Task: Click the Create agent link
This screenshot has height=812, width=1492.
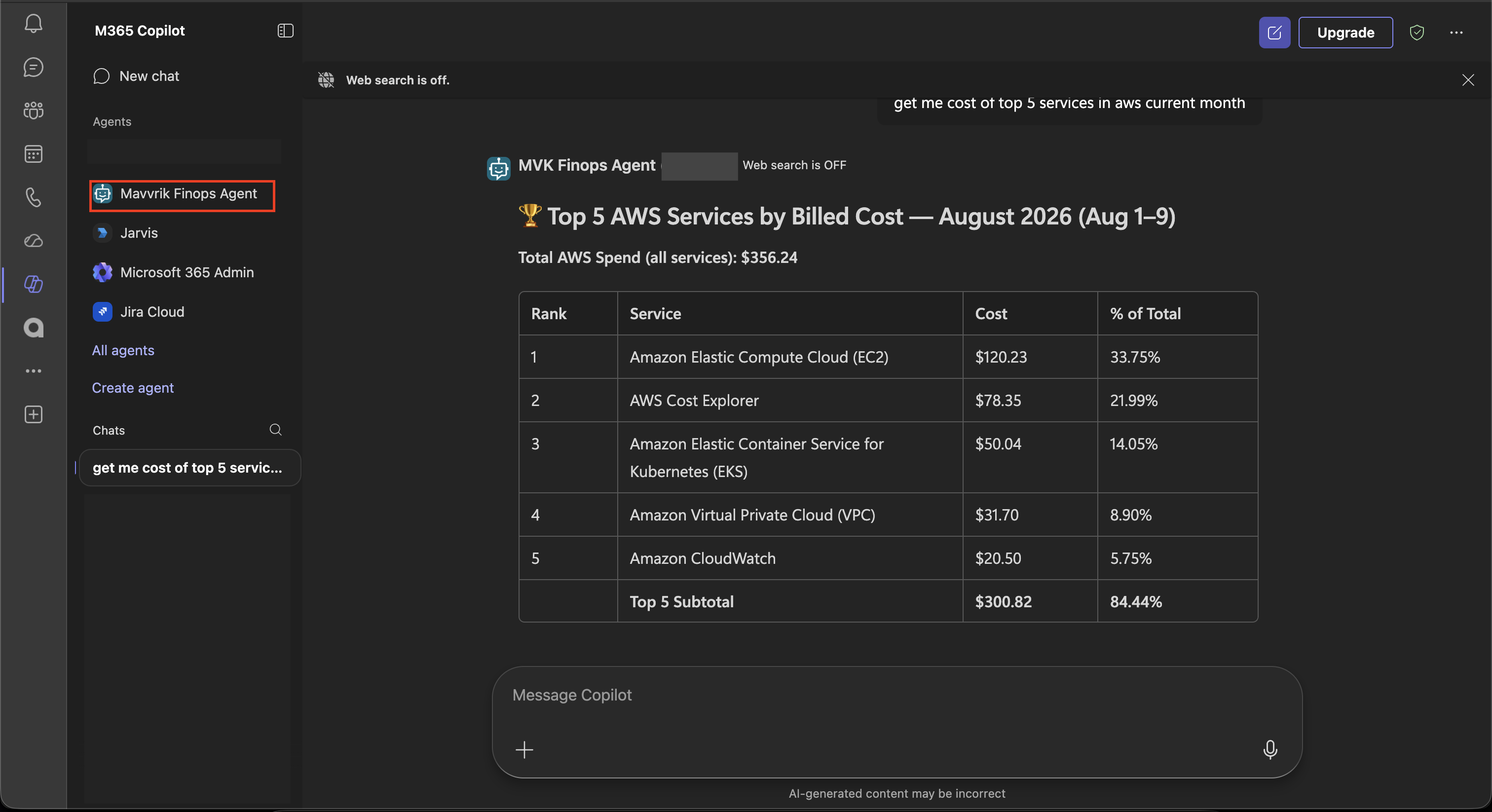Action: (x=133, y=388)
